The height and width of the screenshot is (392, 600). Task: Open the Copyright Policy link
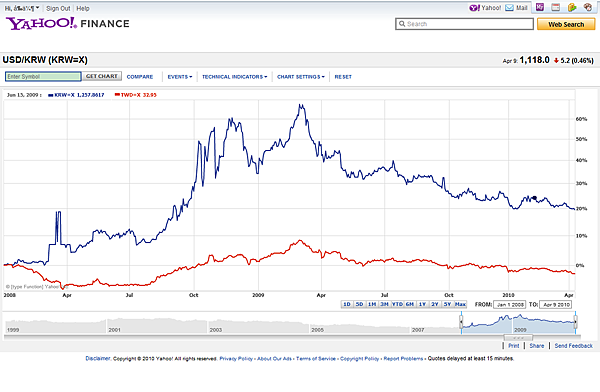point(359,359)
